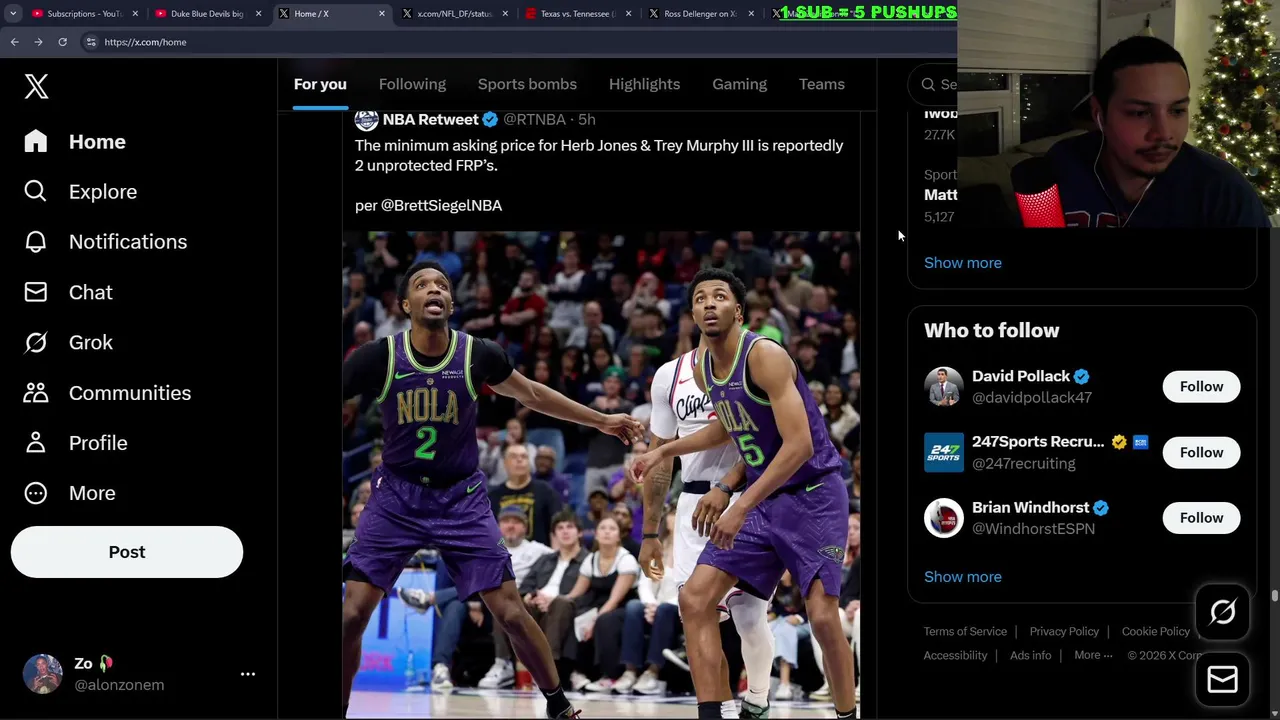The height and width of the screenshot is (720, 1280).
Task: Click the page vertical scrollbar thumb
Action: click(x=1274, y=596)
